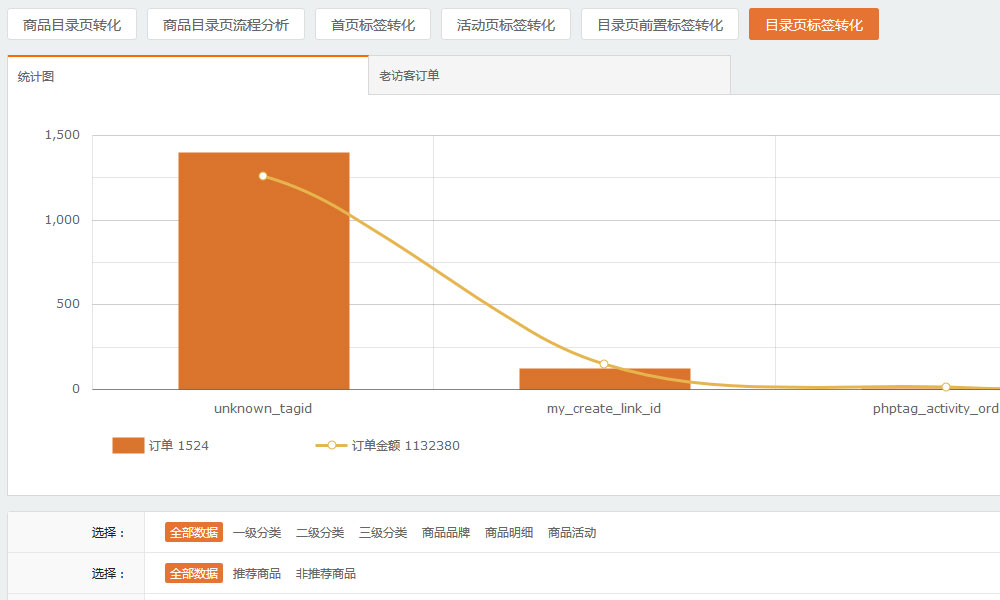This screenshot has width=1000, height=600.
Task: Switch to the 统计图 tab
Action: point(188,76)
